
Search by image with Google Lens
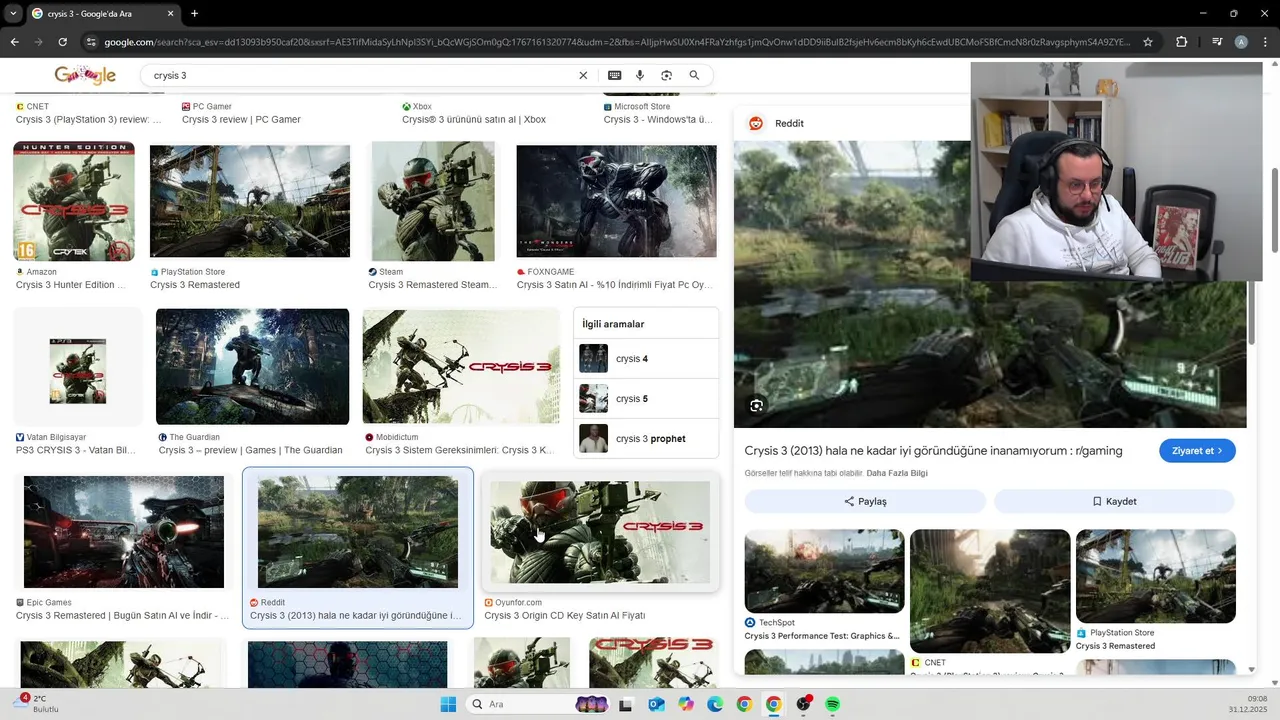click(x=666, y=75)
